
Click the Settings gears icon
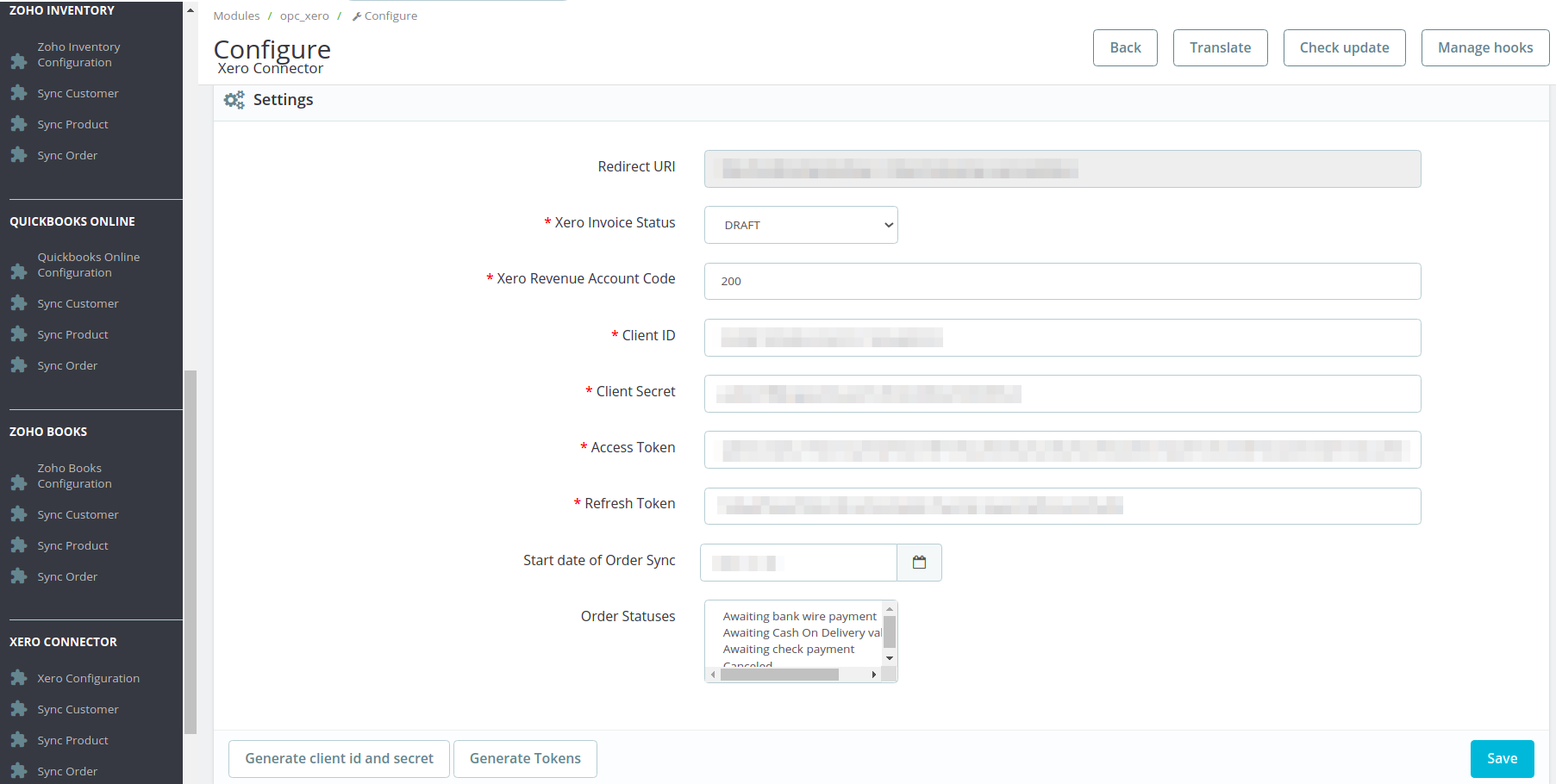tap(234, 100)
